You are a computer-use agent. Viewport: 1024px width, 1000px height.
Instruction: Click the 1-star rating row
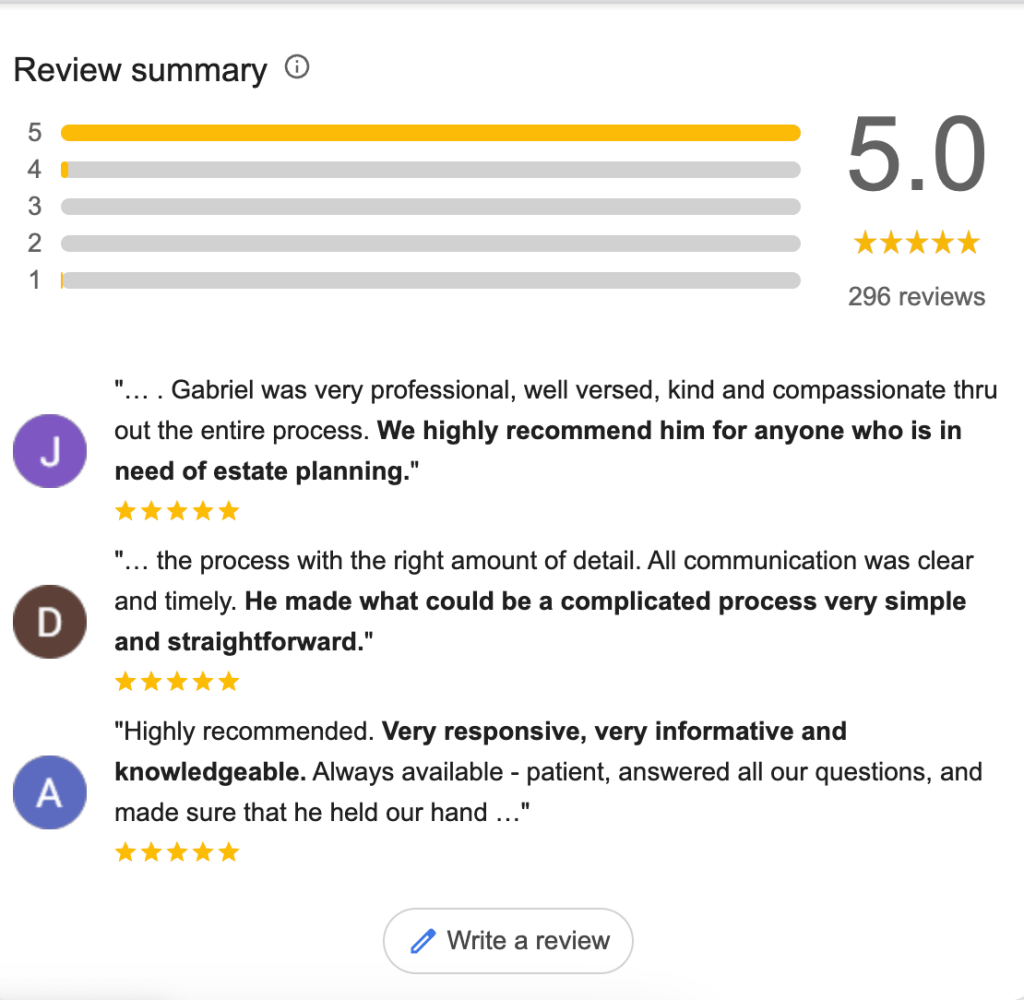click(430, 280)
